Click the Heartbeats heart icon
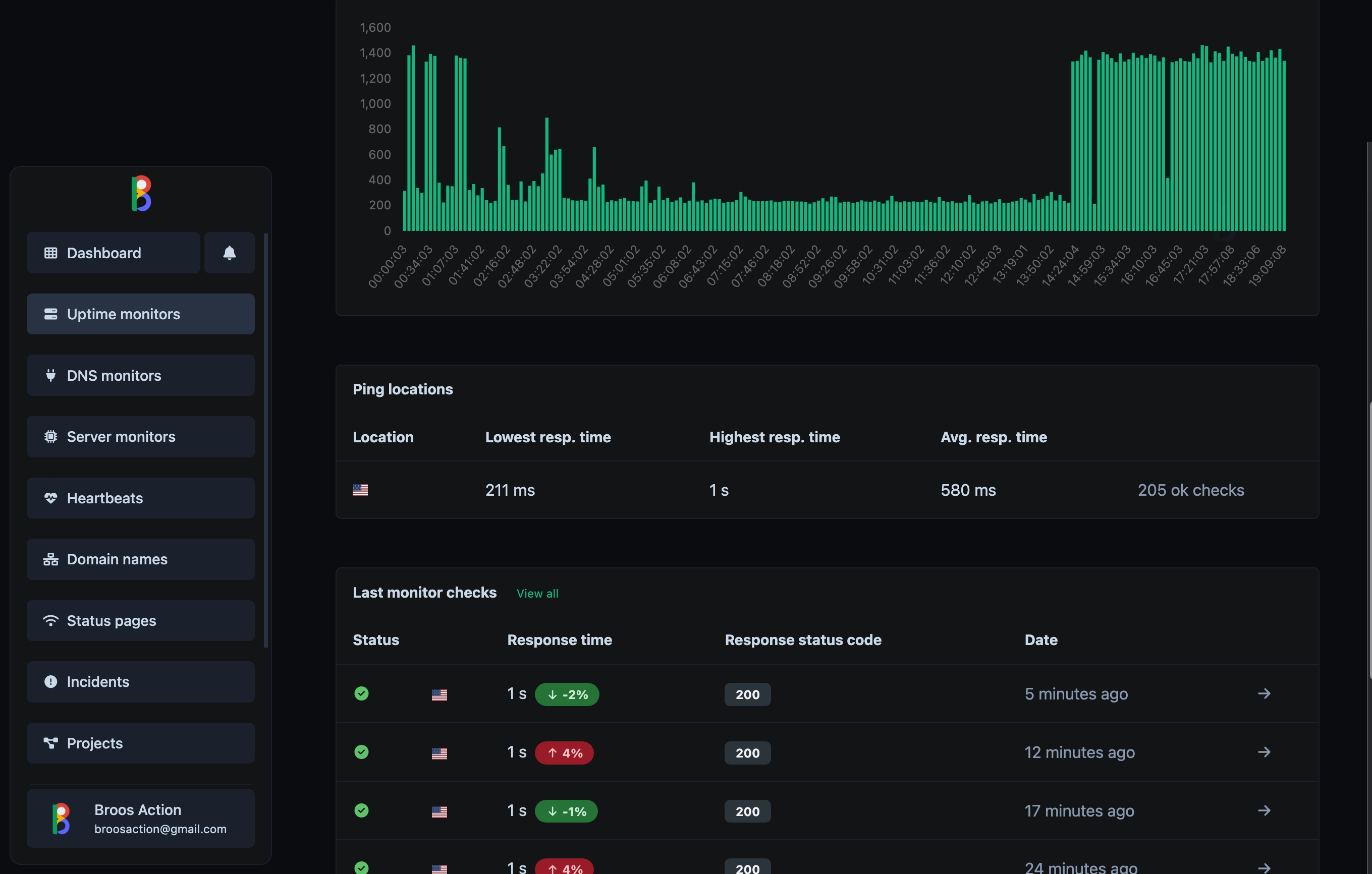The width and height of the screenshot is (1372, 874). tap(50, 498)
